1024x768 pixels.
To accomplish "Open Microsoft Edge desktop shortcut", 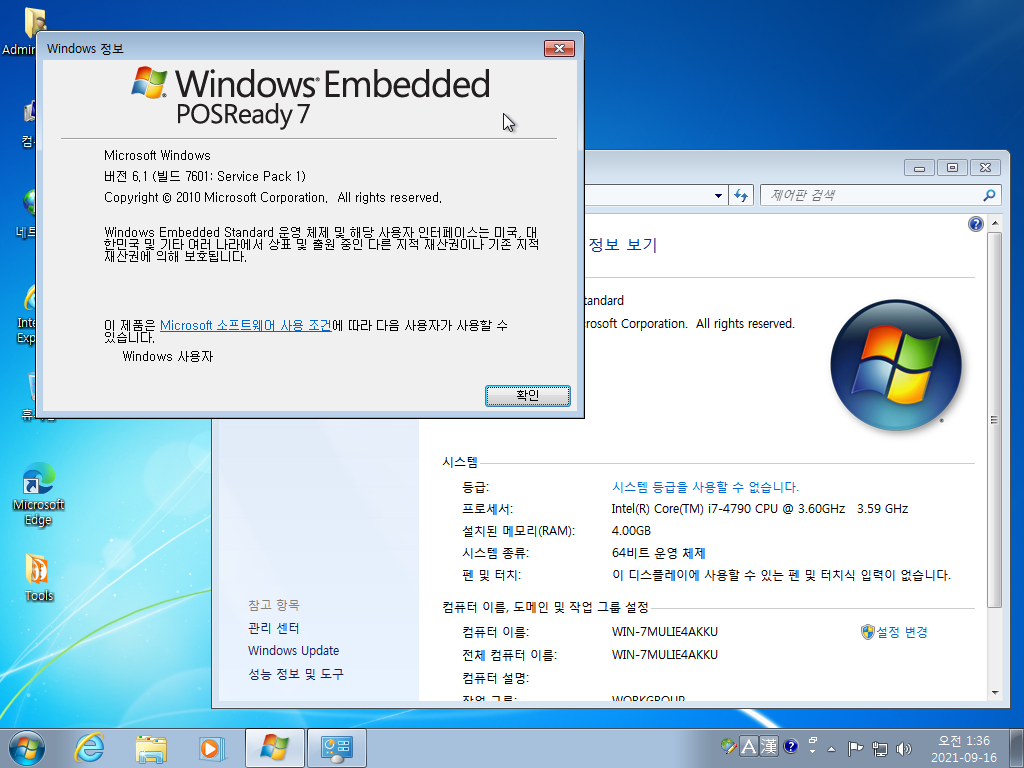I will tap(39, 494).
